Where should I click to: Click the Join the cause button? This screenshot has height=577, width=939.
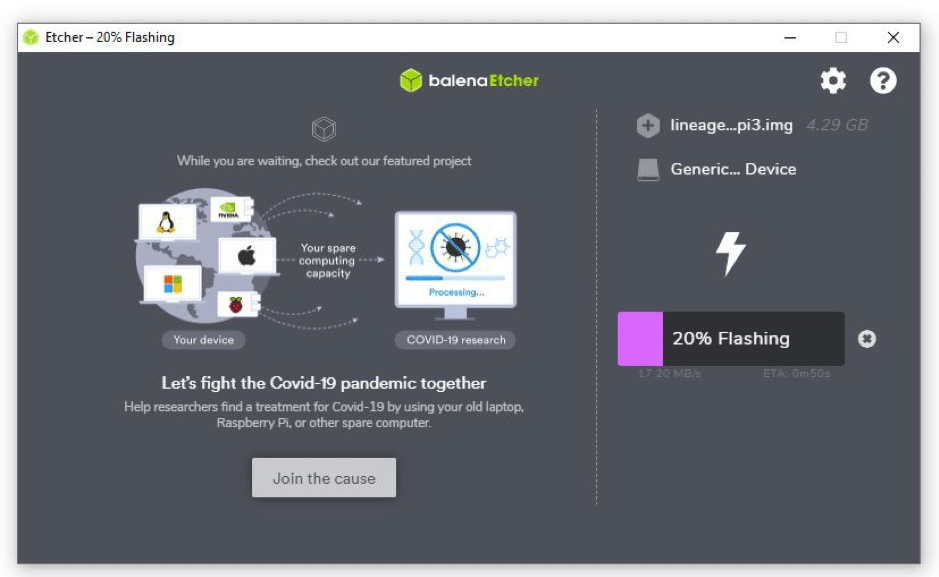point(324,478)
